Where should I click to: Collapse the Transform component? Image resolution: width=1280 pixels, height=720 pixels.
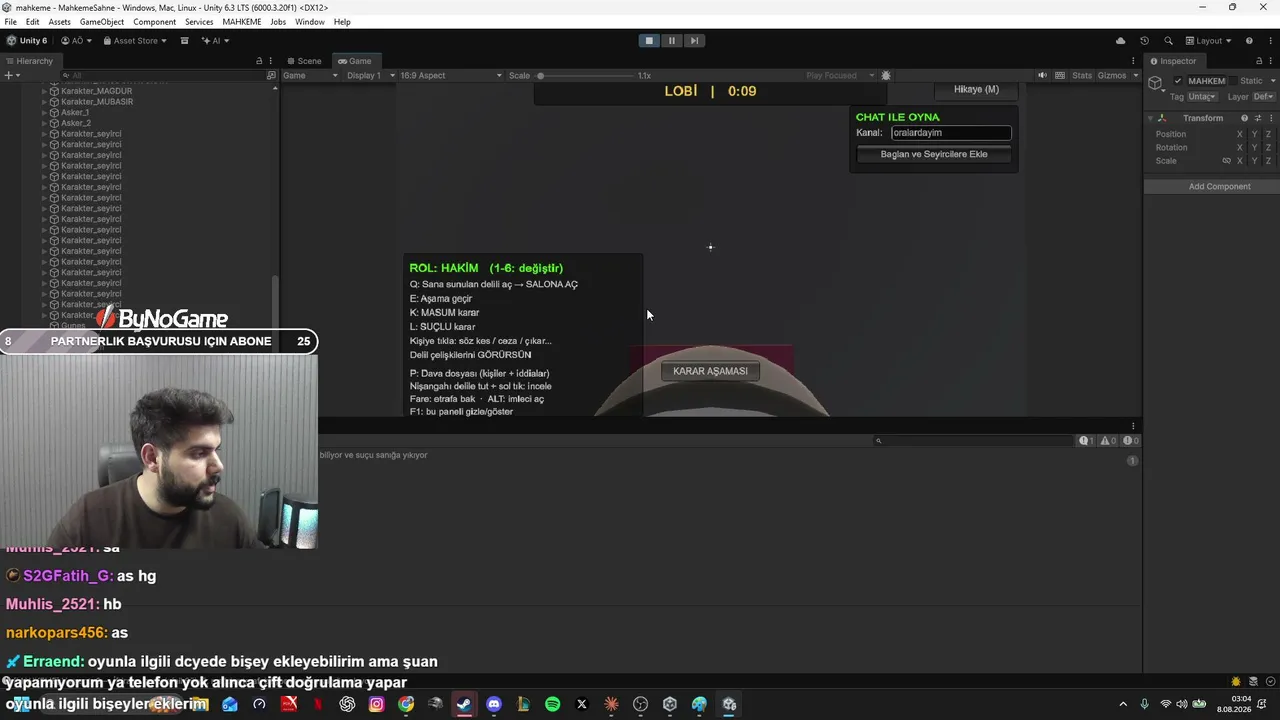click(x=1151, y=118)
